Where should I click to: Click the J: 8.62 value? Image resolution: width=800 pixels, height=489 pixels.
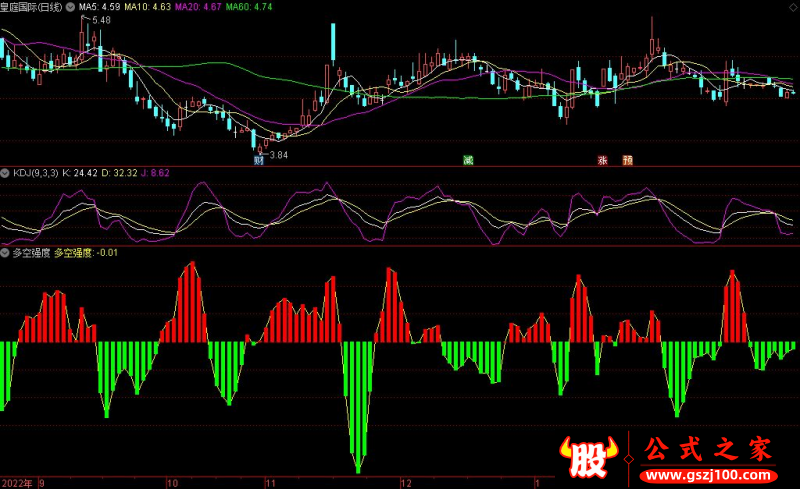pyautogui.click(x=155, y=173)
